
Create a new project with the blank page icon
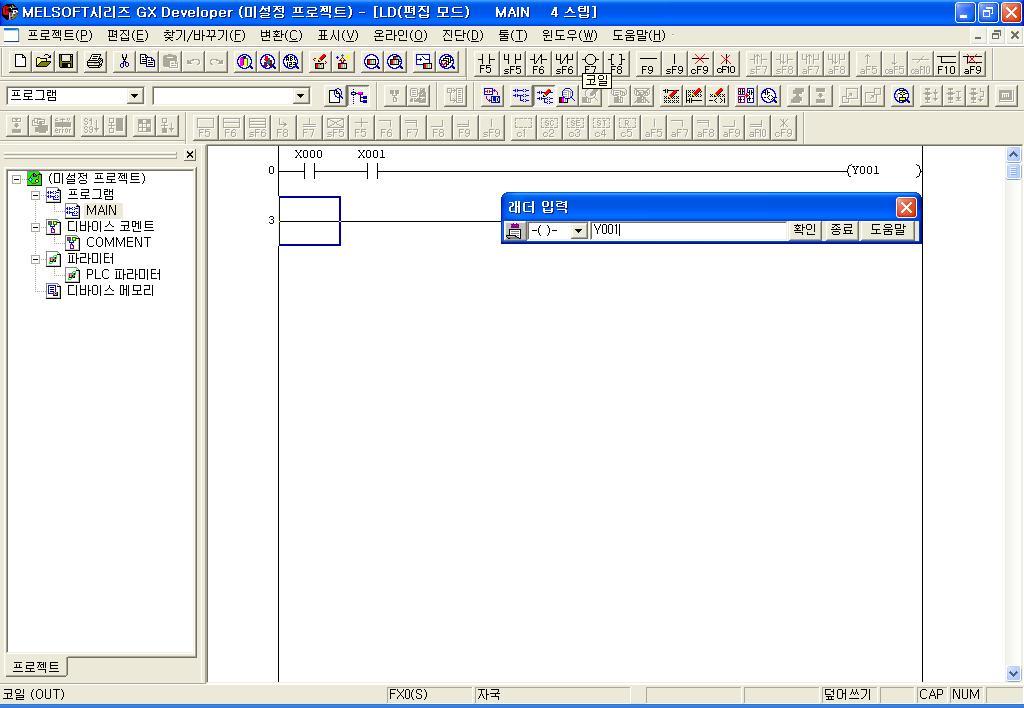[x=20, y=62]
